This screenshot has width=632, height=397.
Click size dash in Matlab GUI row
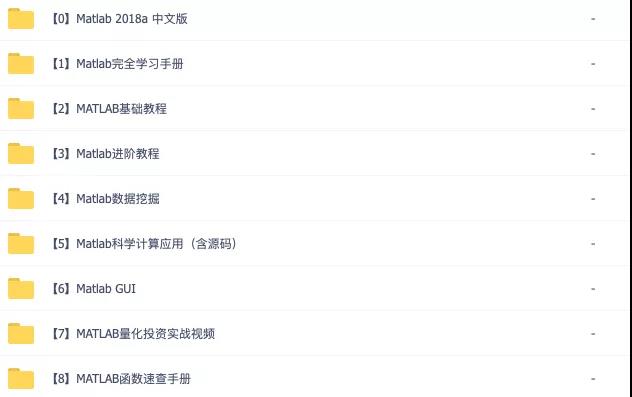pos(593,289)
